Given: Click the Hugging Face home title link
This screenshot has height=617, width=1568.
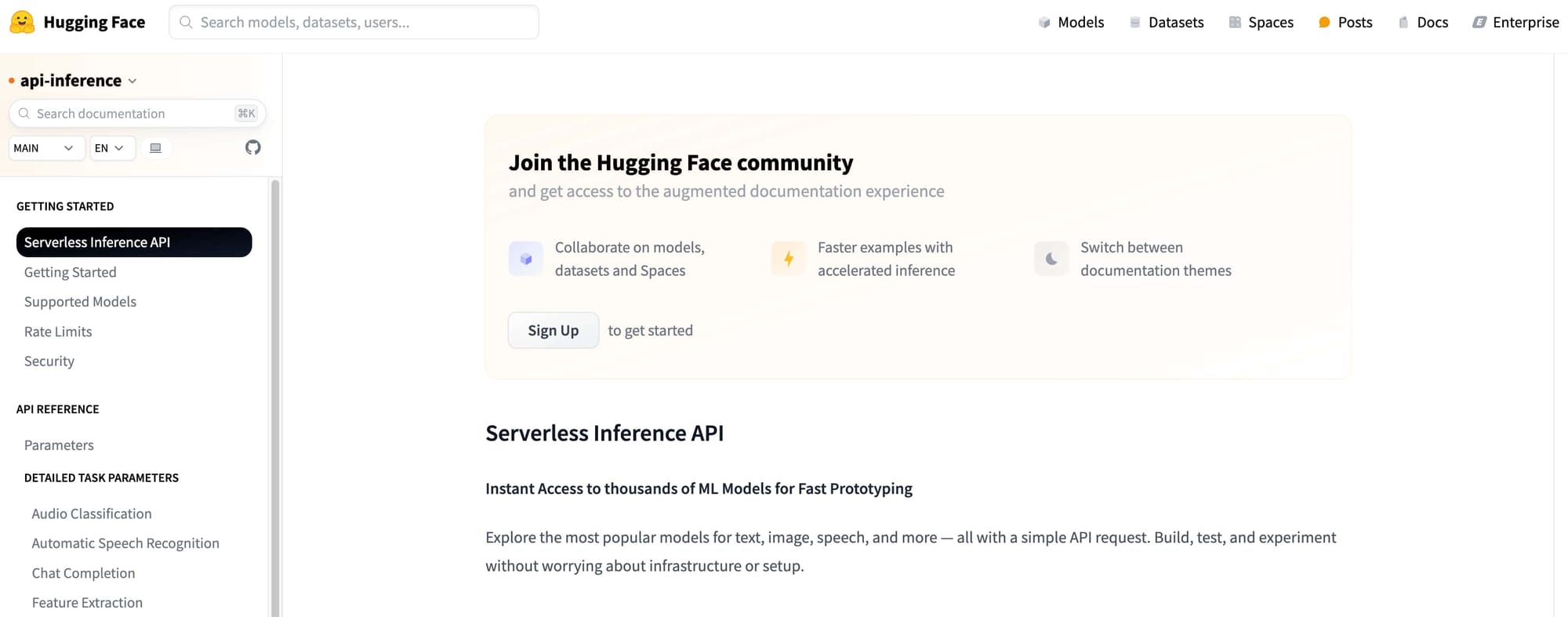Looking at the screenshot, I should click(94, 22).
